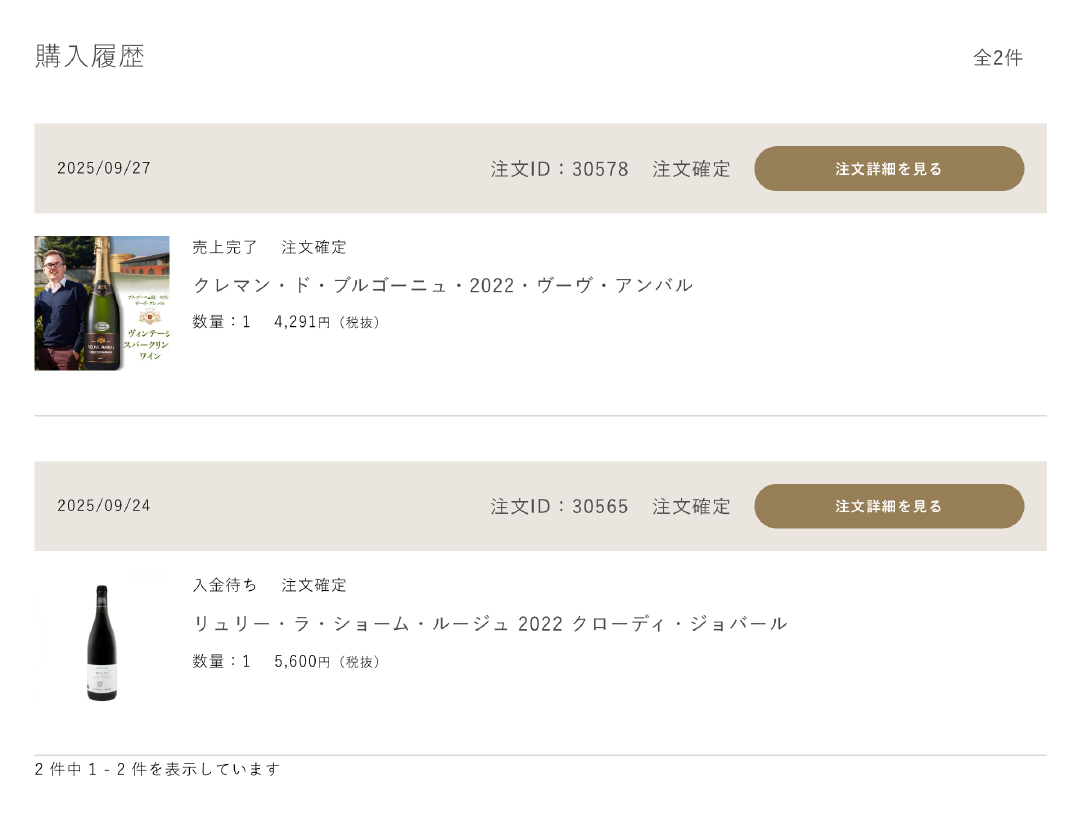Image resolution: width=1081 pixels, height=815 pixels.
Task: Click 注文確定 next to 入金待ち status
Action: click(x=314, y=585)
